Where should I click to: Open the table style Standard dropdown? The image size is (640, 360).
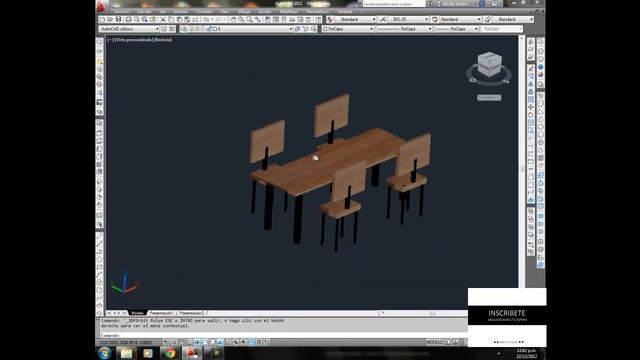pos(460,20)
